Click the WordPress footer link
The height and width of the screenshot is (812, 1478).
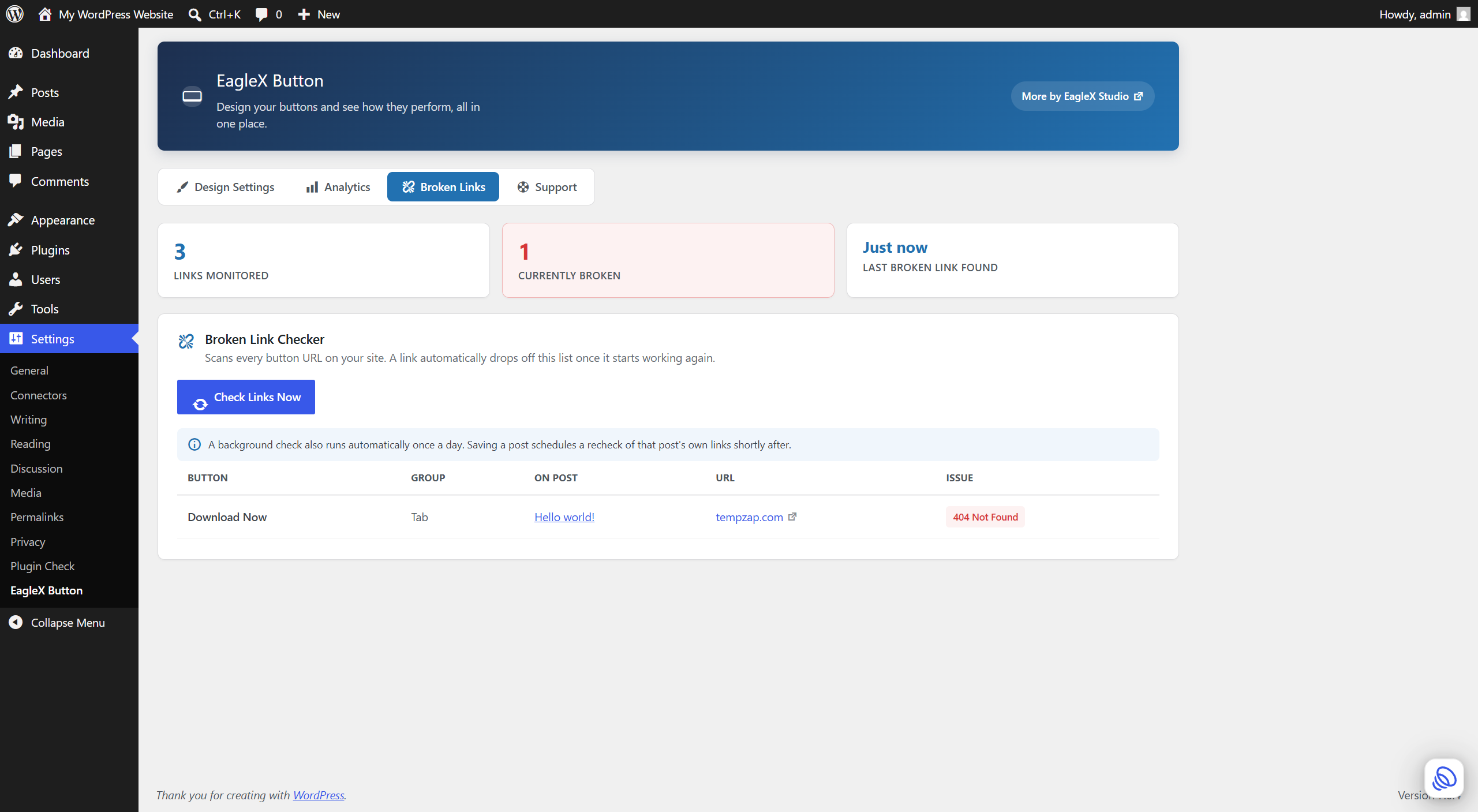tap(319, 795)
